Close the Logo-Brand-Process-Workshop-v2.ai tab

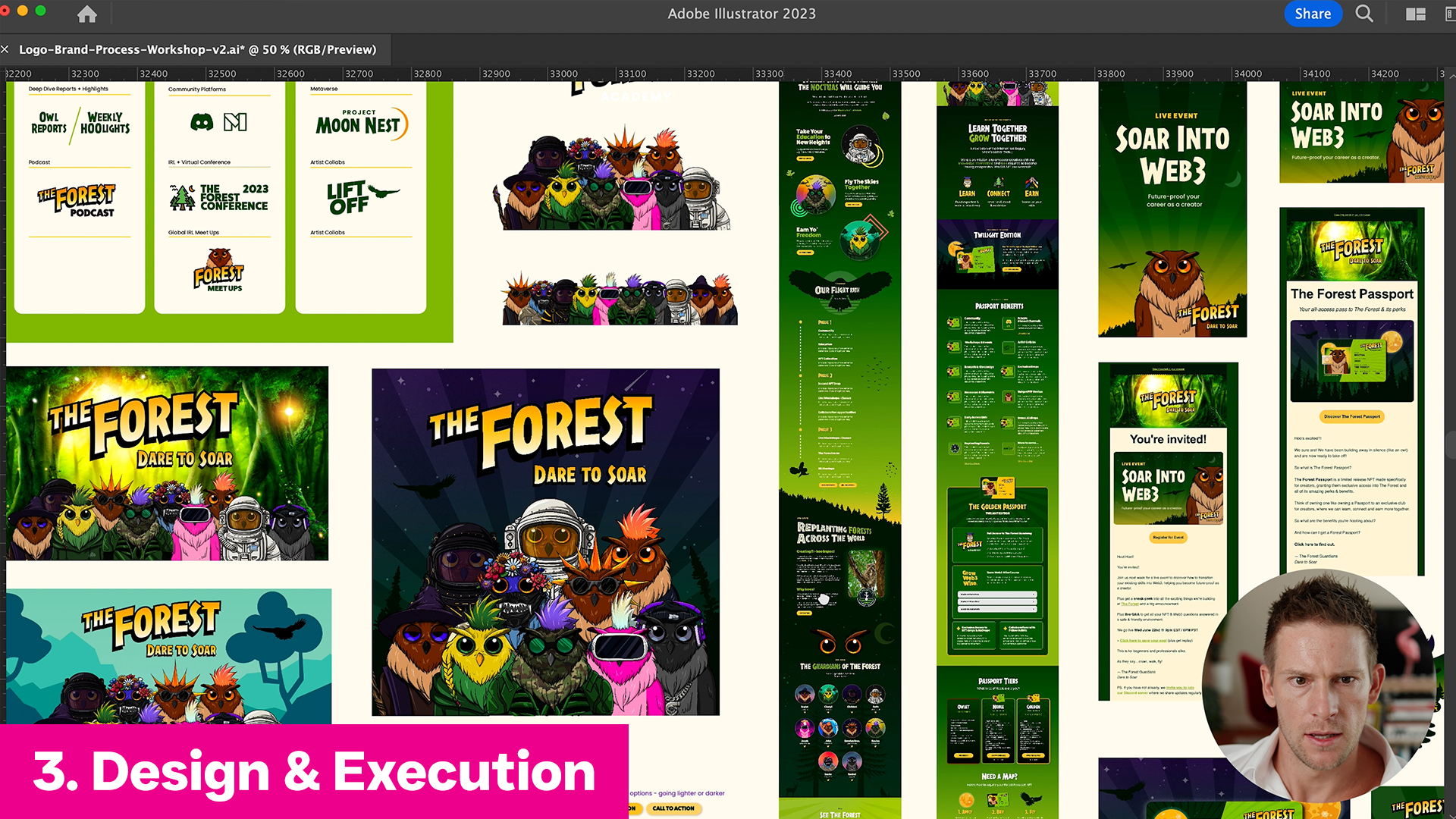[x=5, y=49]
